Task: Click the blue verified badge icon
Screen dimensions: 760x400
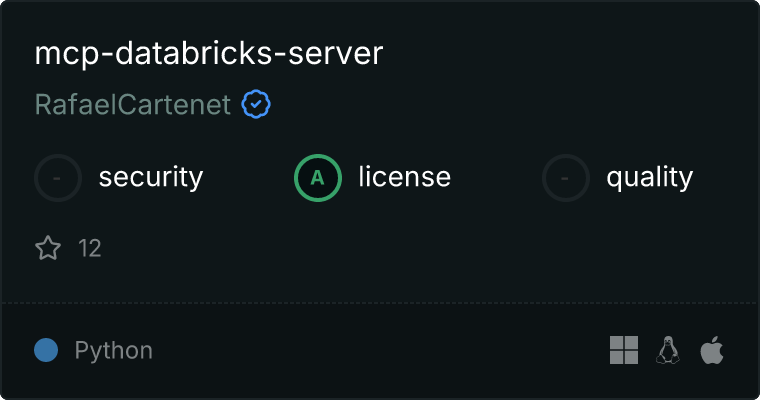Action: point(256,104)
